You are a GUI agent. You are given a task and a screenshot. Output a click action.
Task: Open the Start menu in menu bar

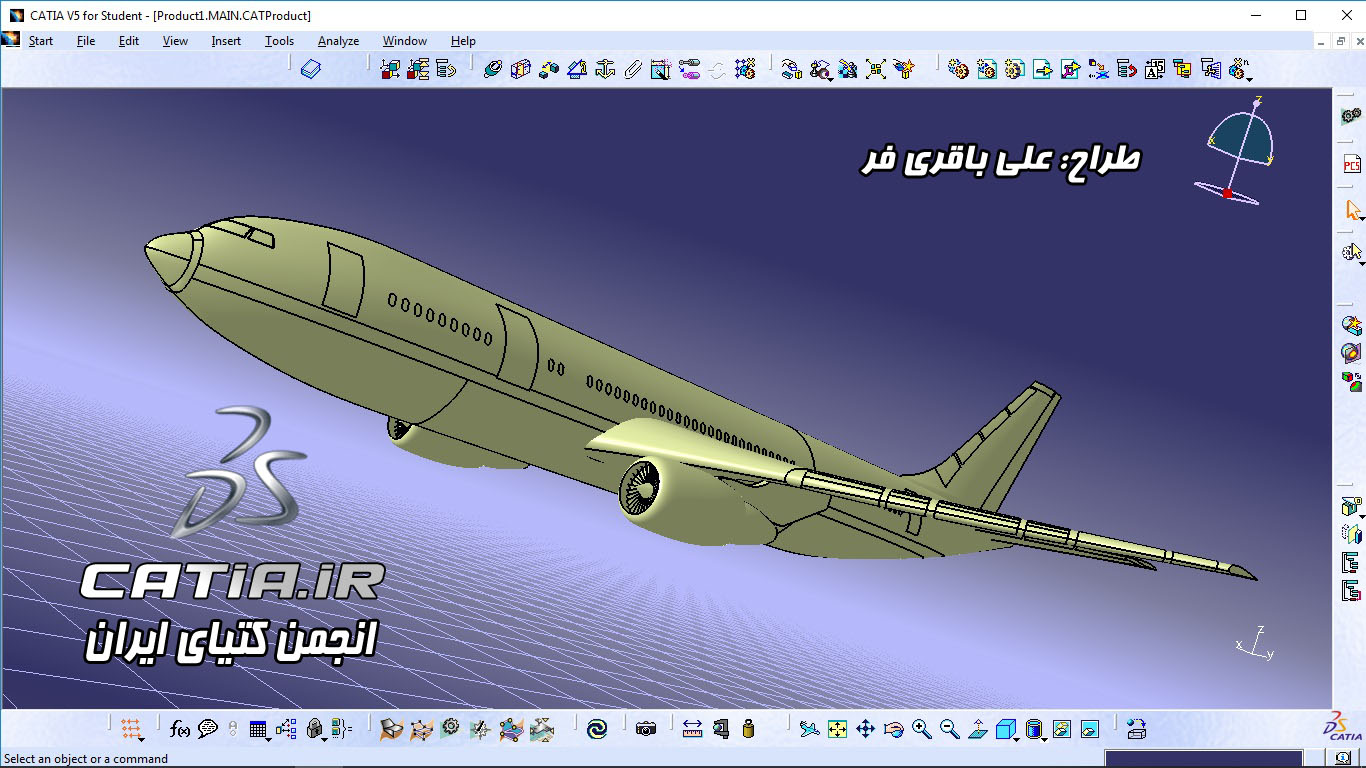click(x=41, y=41)
